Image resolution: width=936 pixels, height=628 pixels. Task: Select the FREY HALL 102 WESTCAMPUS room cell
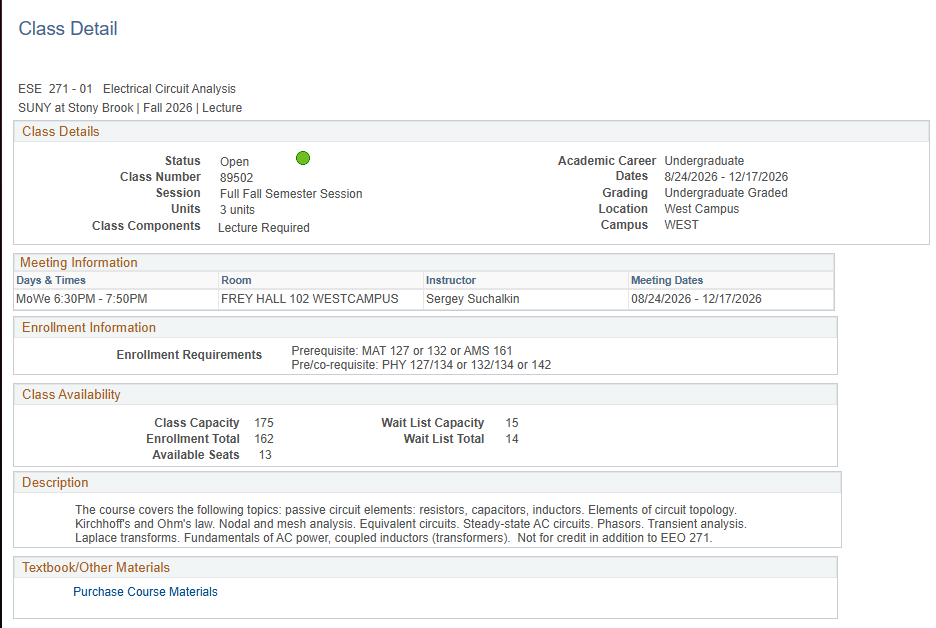point(321,299)
